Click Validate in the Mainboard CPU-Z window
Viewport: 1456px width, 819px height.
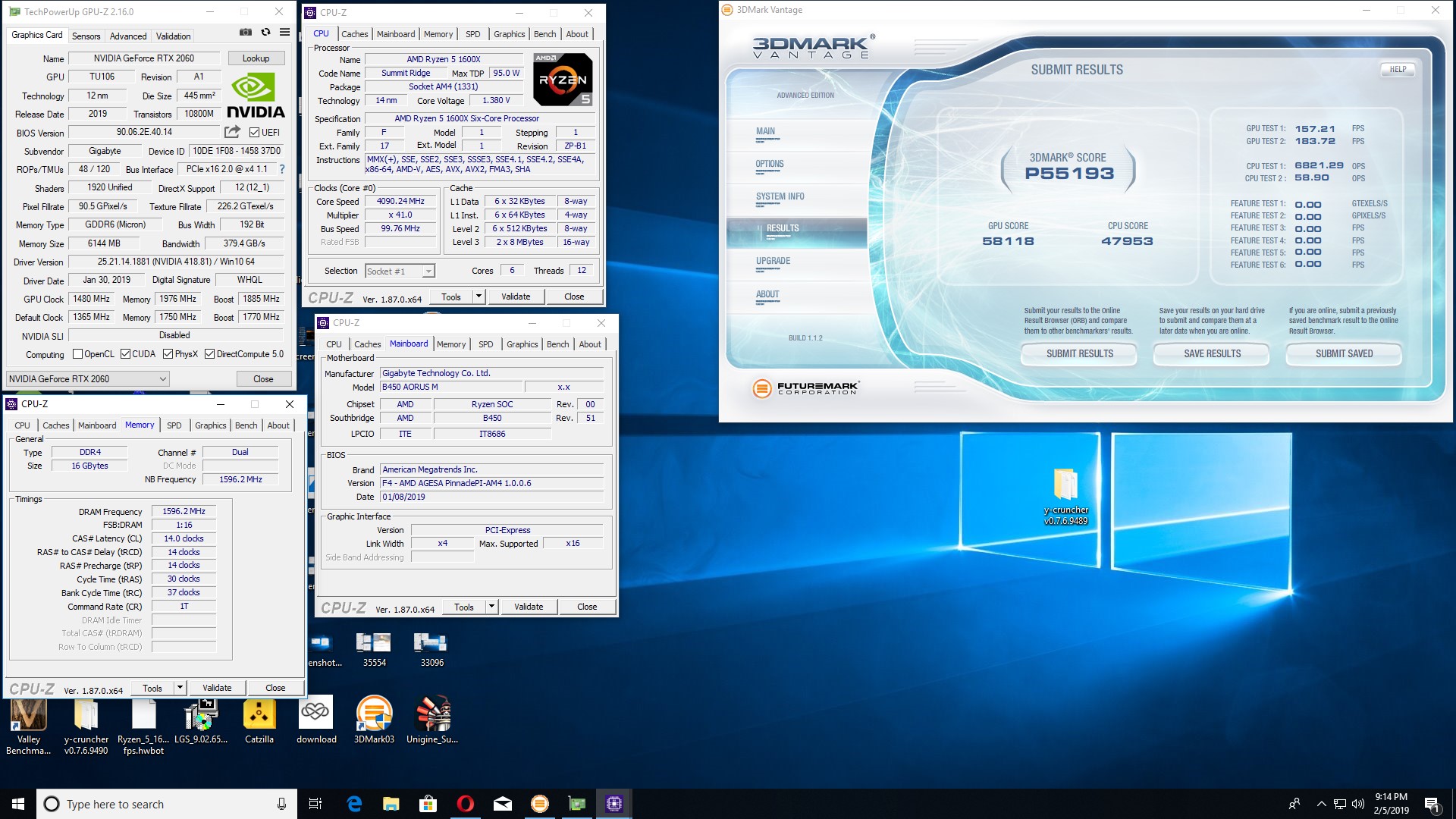(529, 607)
